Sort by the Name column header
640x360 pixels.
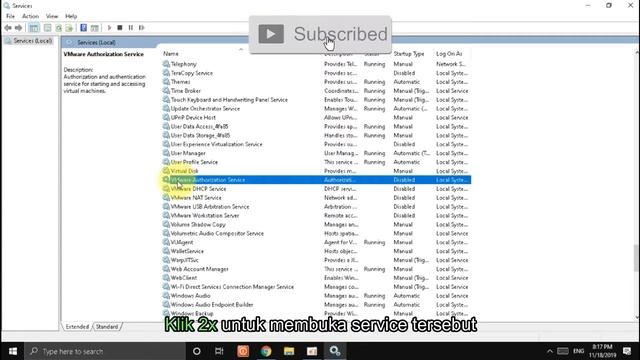(x=171, y=54)
